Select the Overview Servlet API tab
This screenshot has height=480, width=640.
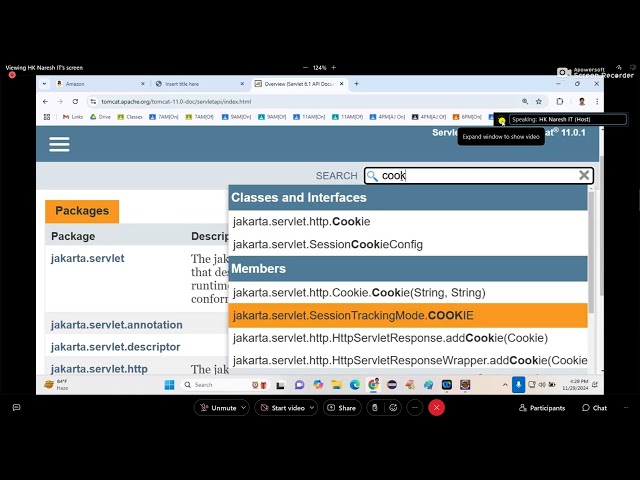(299, 84)
